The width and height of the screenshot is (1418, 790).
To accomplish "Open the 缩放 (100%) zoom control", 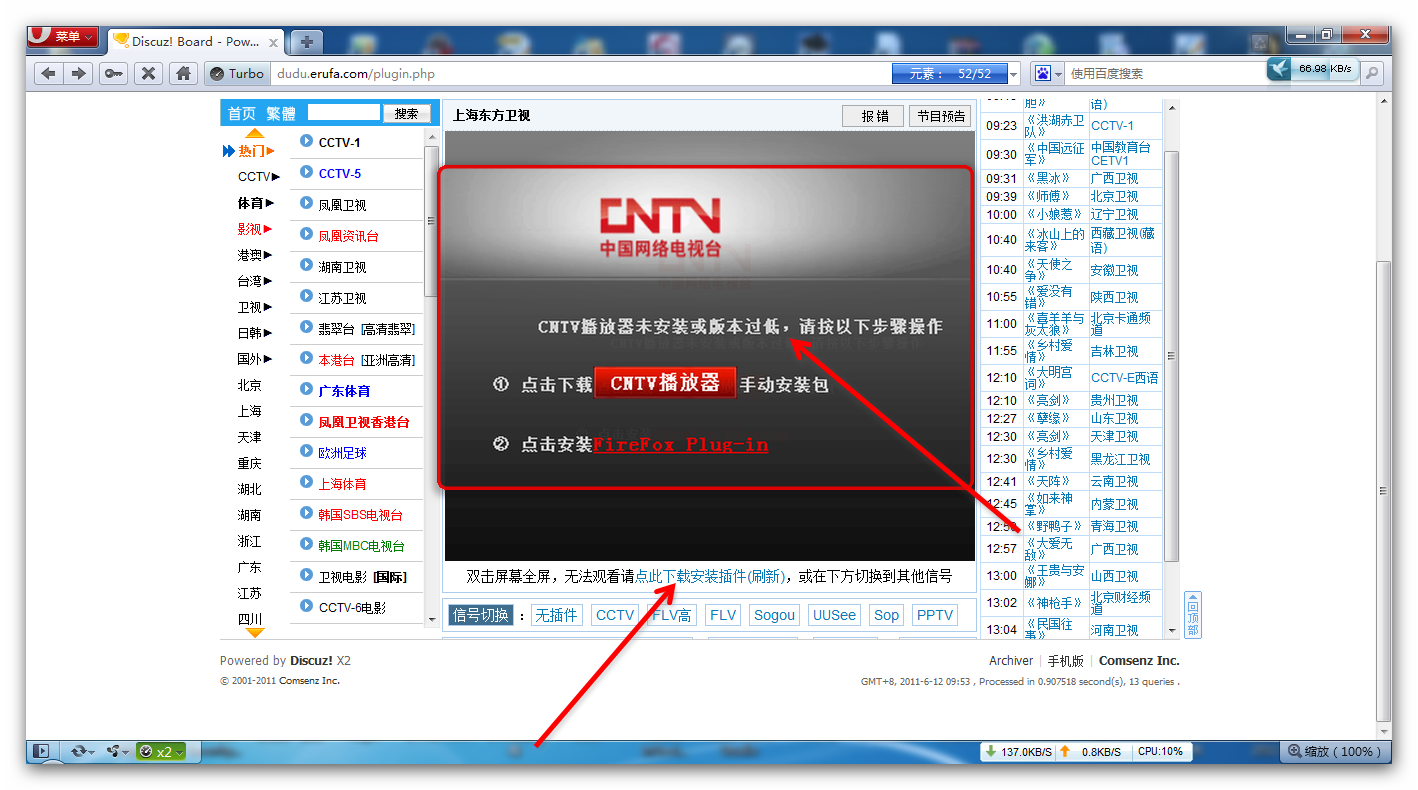I will [x=1337, y=751].
